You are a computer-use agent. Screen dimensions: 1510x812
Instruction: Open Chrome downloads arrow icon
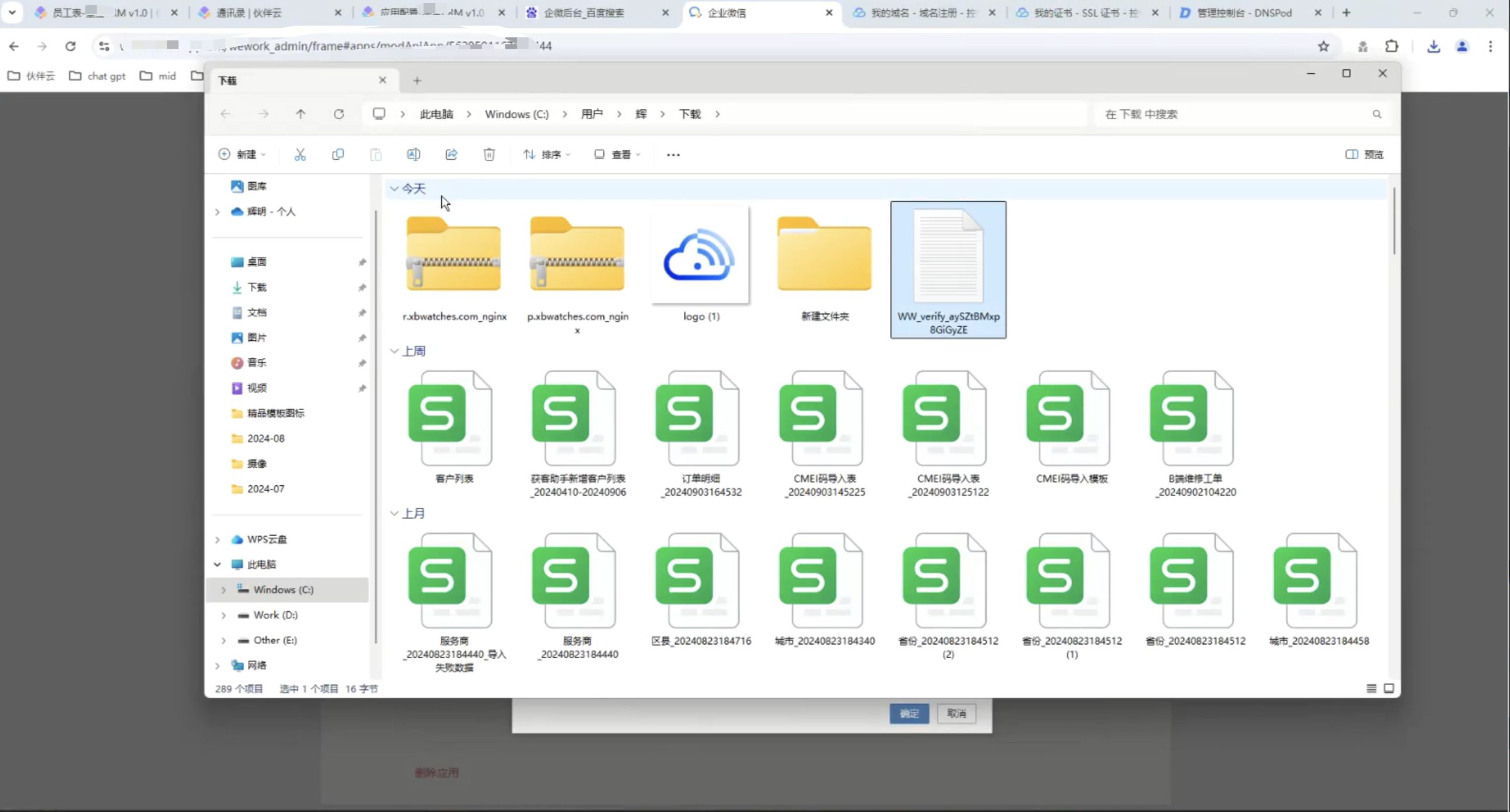1433,46
